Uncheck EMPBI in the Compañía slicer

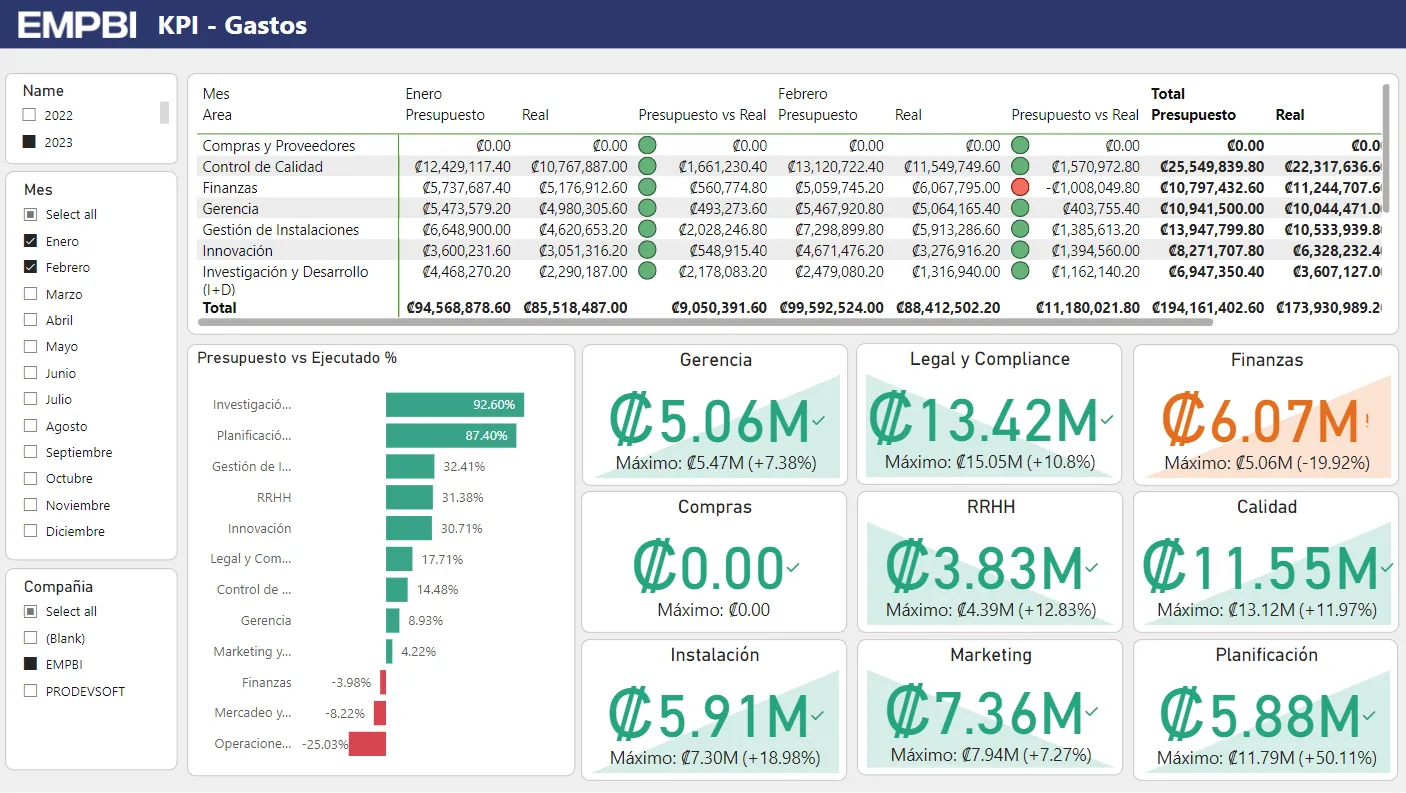[x=31, y=664]
